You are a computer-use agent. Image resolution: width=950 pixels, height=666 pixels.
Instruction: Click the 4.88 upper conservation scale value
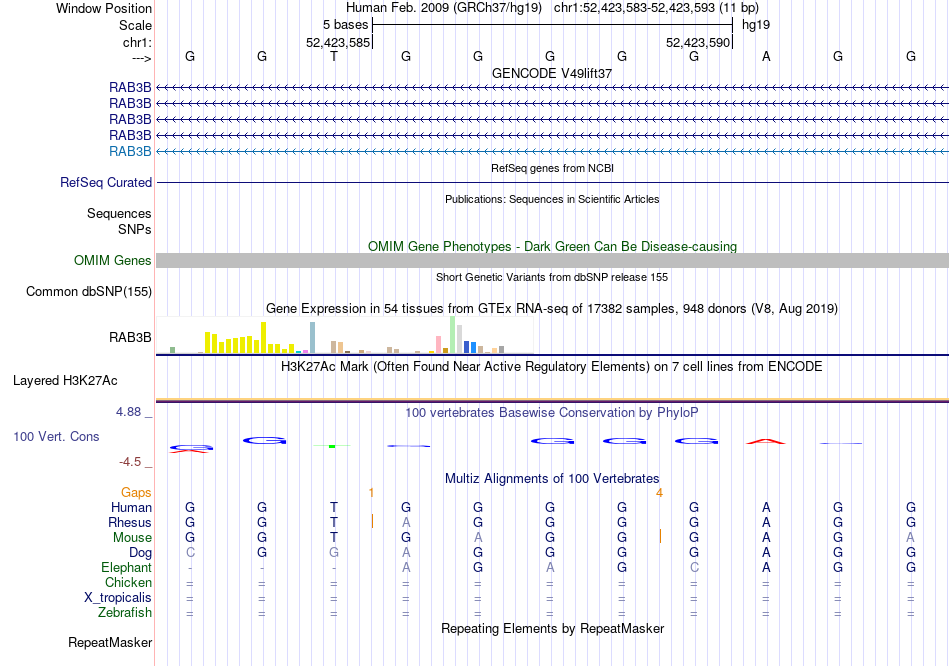[128, 412]
